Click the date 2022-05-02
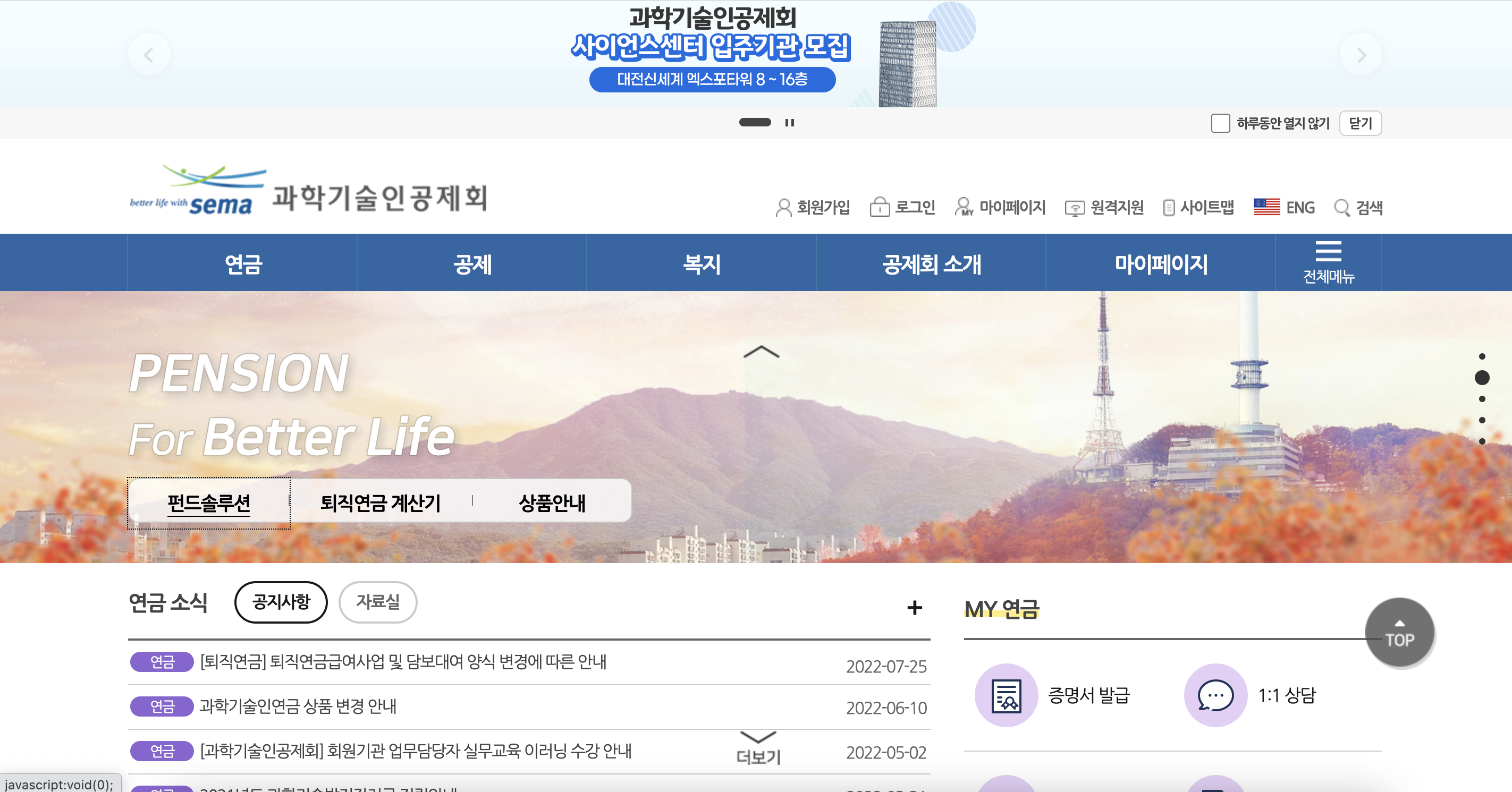This screenshot has height=792, width=1512. [x=886, y=753]
